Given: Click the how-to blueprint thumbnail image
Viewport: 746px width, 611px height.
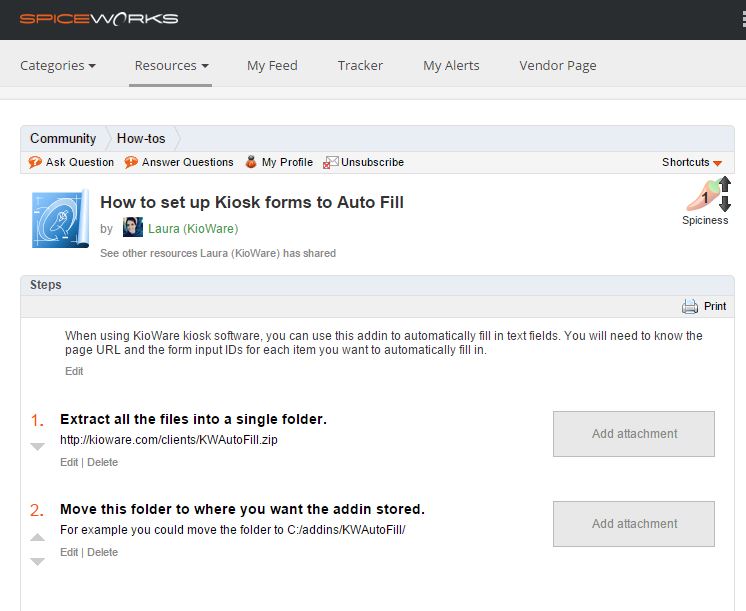Looking at the screenshot, I should click(x=60, y=219).
